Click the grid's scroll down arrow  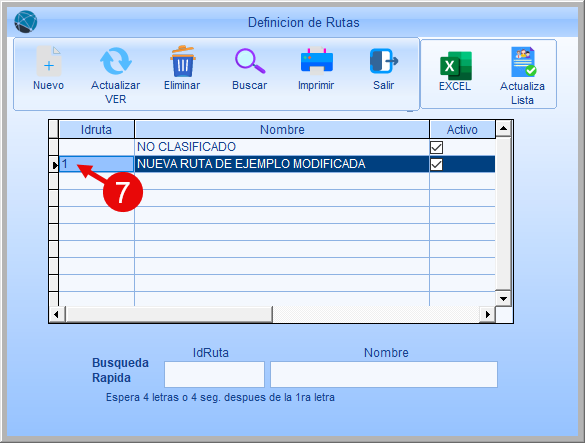click(x=503, y=299)
